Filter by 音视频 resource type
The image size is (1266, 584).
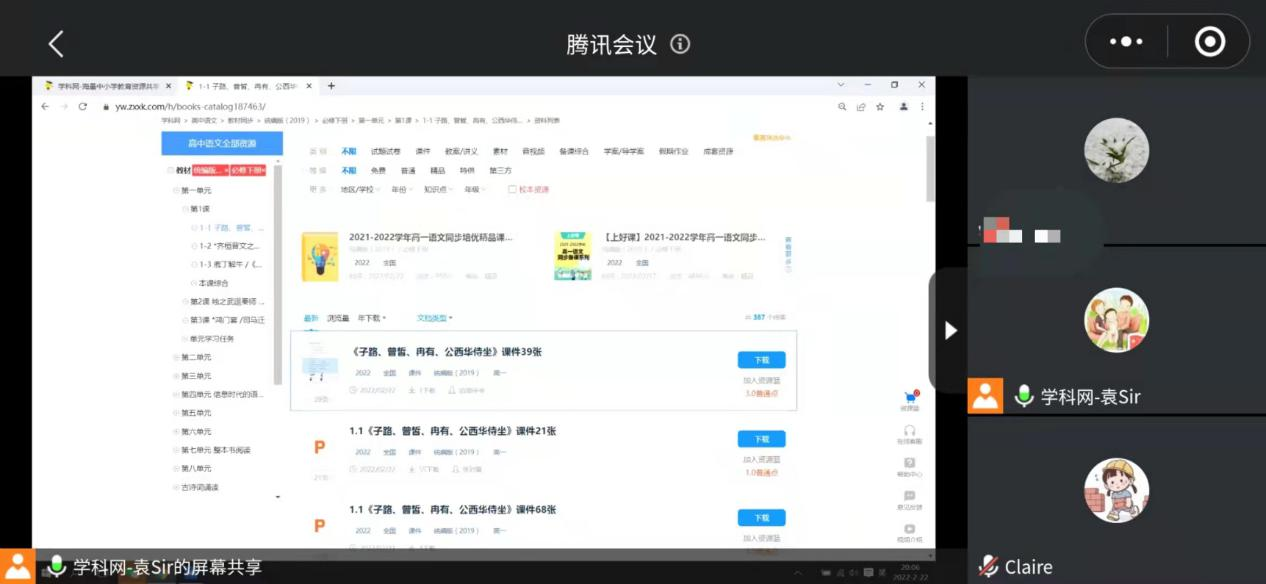(x=533, y=152)
